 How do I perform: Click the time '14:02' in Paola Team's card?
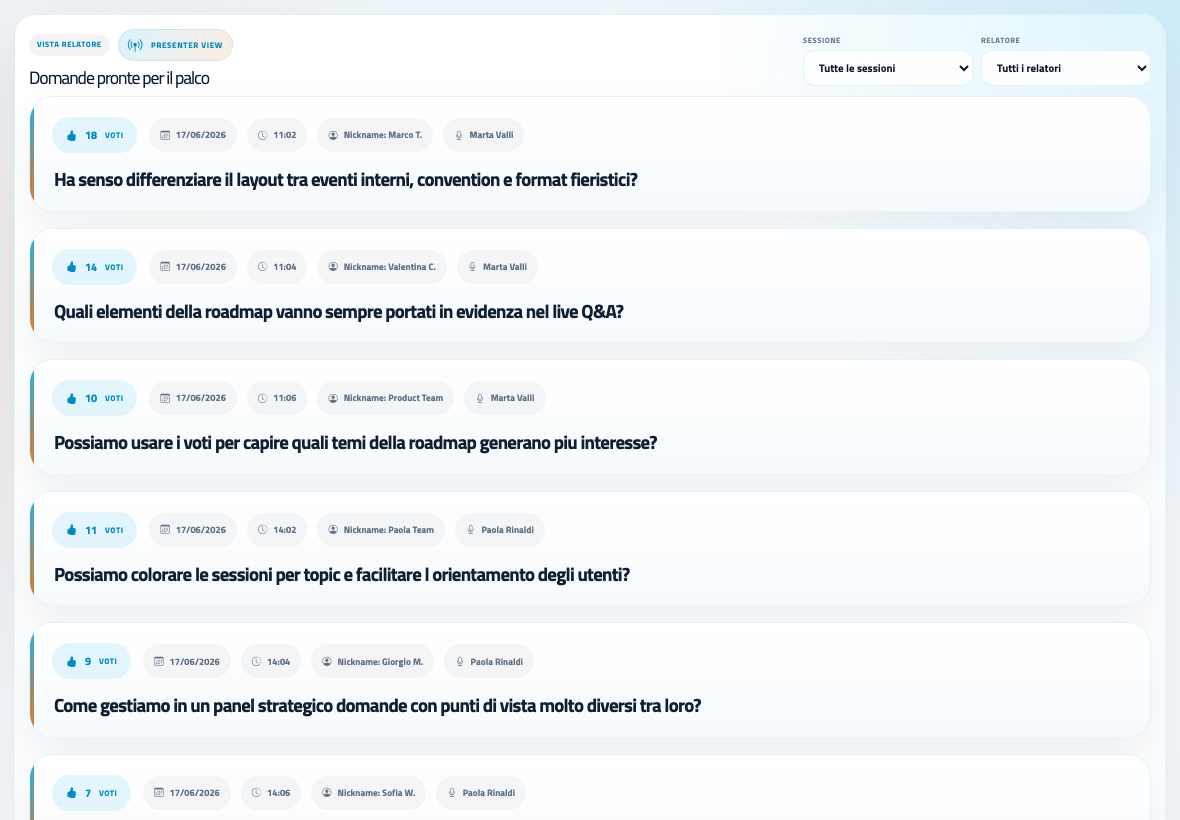pyautogui.click(x=284, y=530)
